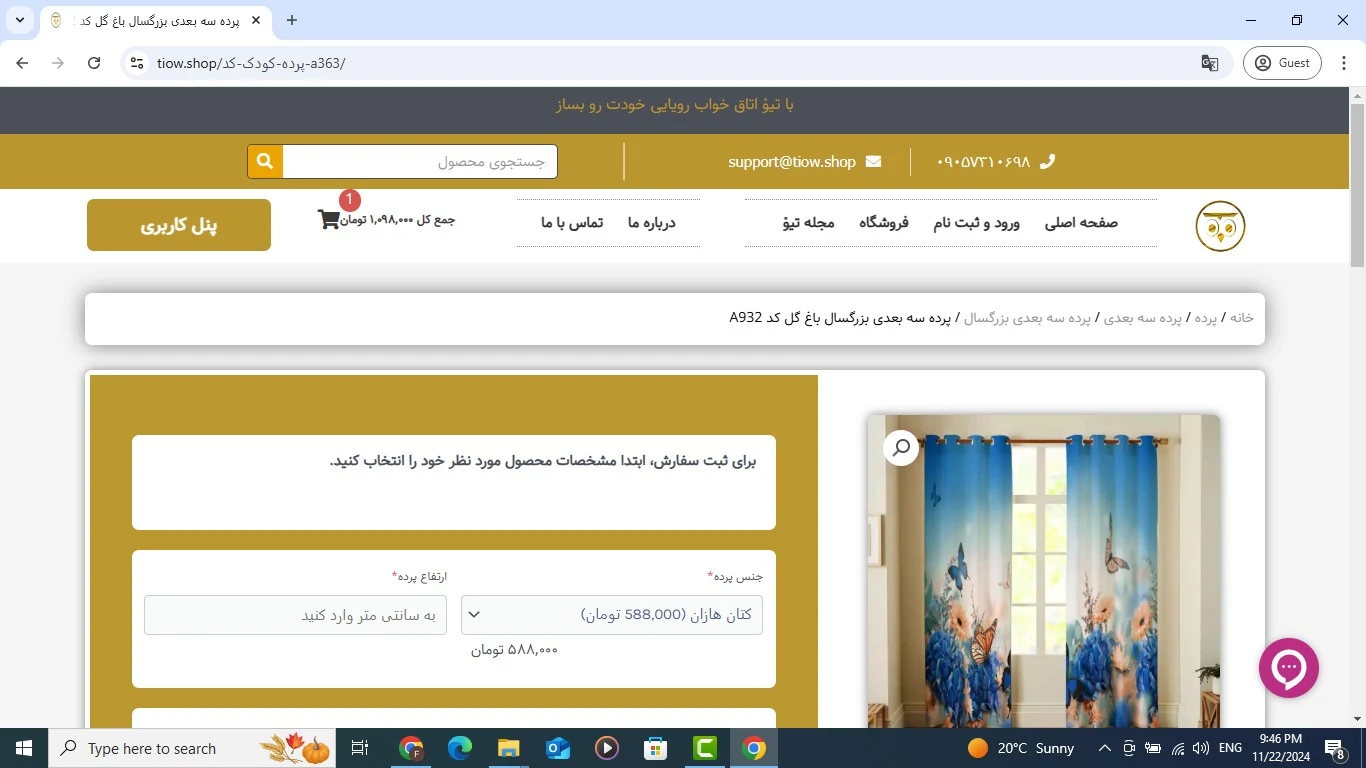
Task: Open the Chrome three-dot menu
Action: point(1345,63)
